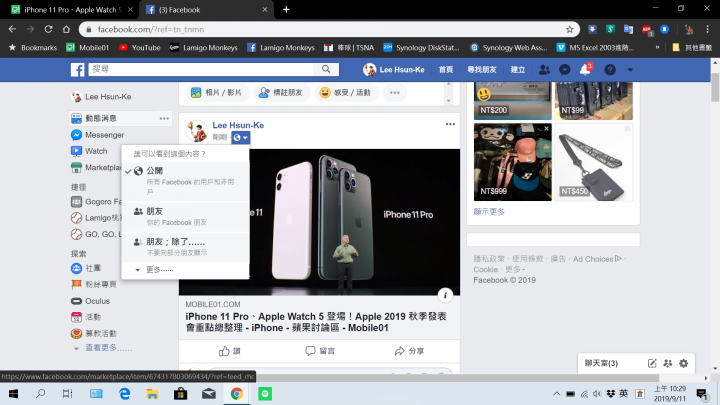Open friend requests icon in header

pyautogui.click(x=544, y=70)
